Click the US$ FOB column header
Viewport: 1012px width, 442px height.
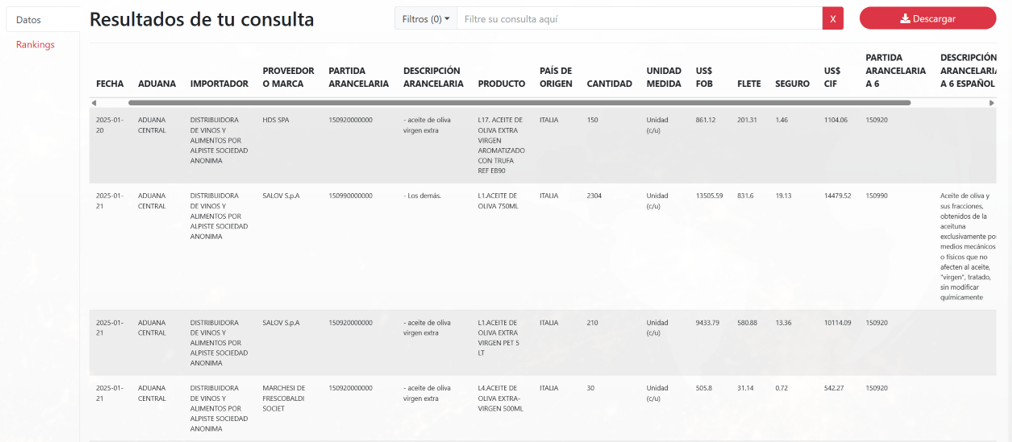pyautogui.click(x=705, y=77)
